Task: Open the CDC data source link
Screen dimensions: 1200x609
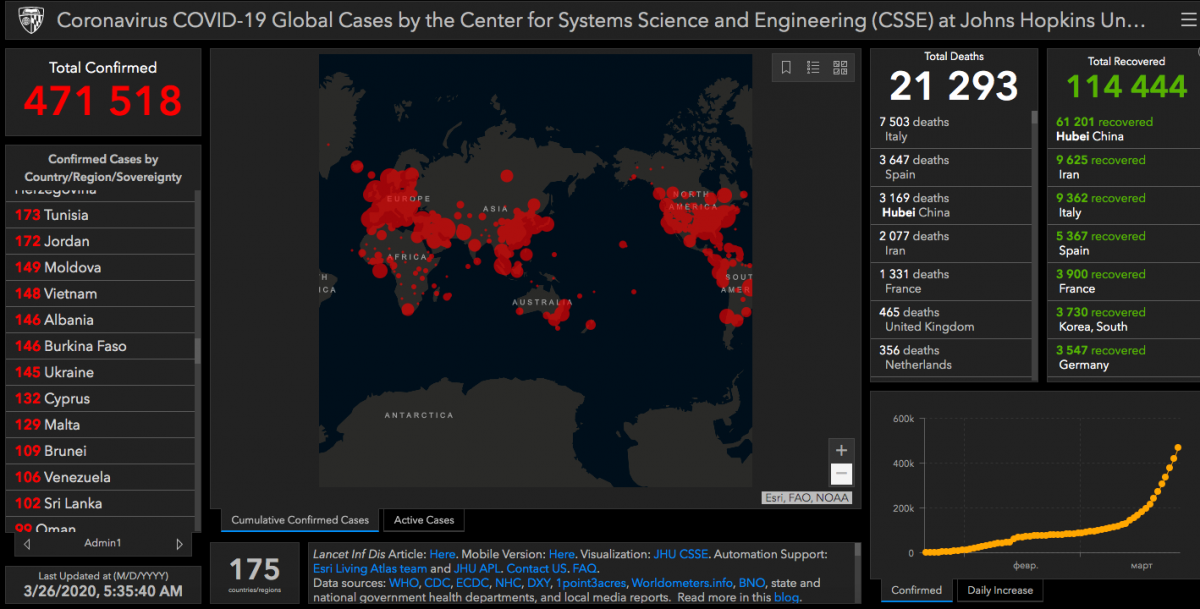Action: [439, 583]
